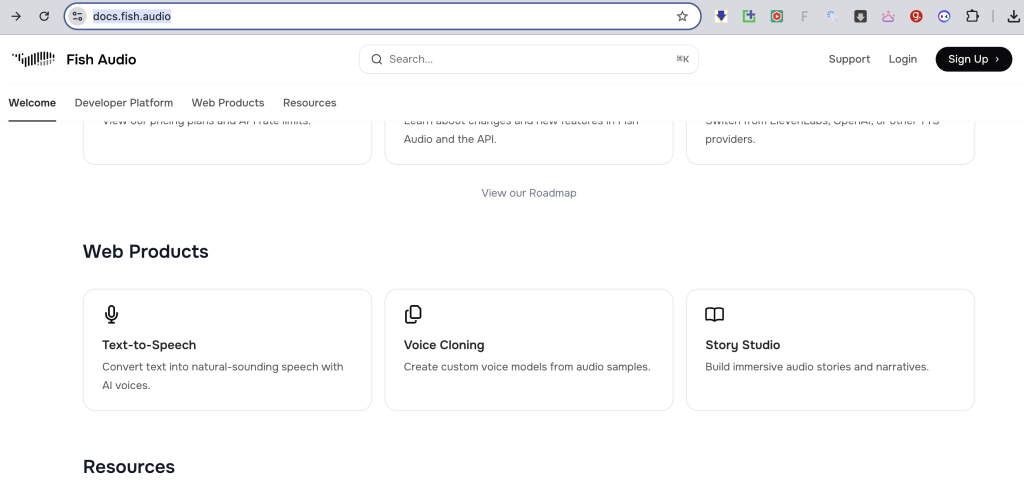This screenshot has width=1024, height=497.
Task: Click the browser forward arrow
Action: point(16,16)
